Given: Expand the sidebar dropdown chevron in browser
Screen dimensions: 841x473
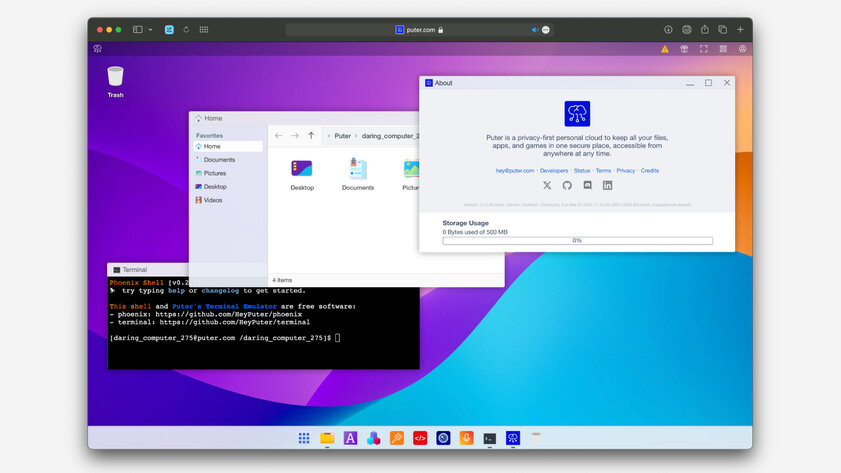Looking at the screenshot, I should pos(151,30).
